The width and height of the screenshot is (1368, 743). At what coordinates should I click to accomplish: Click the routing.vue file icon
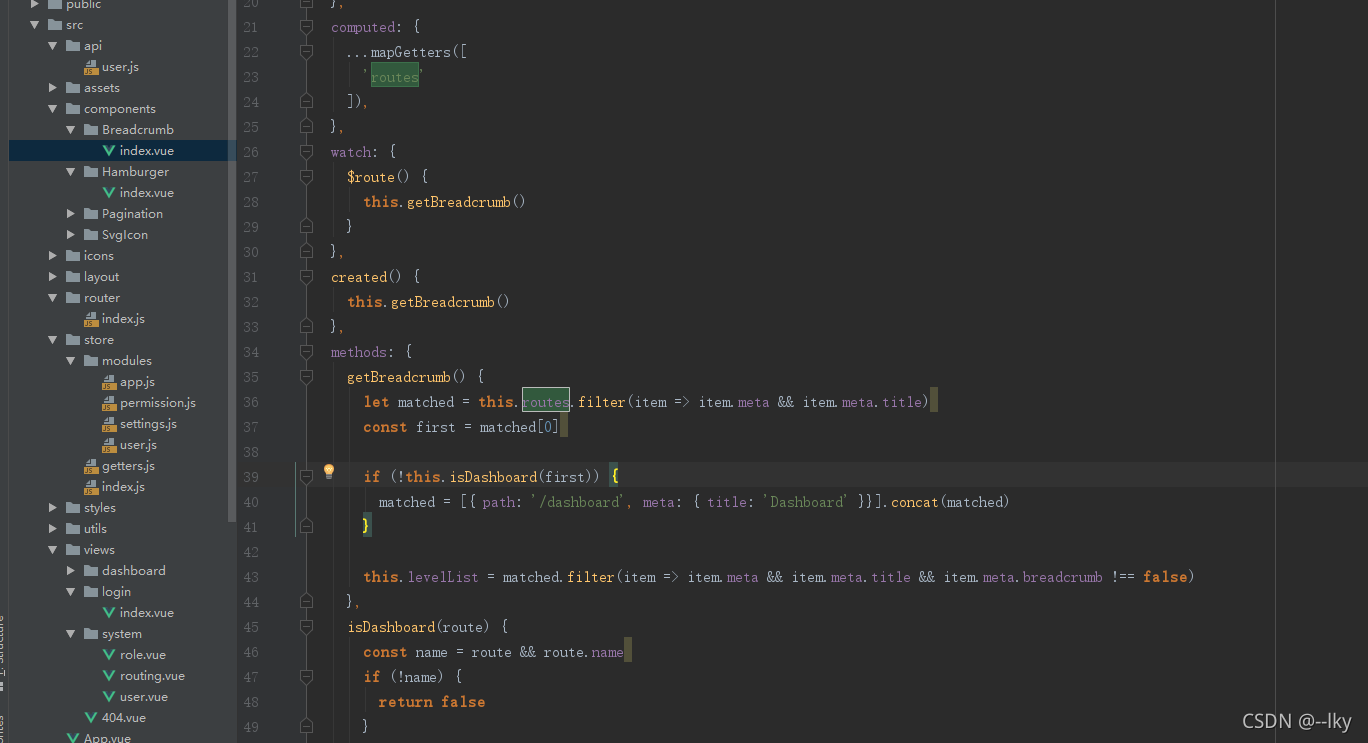[109, 676]
